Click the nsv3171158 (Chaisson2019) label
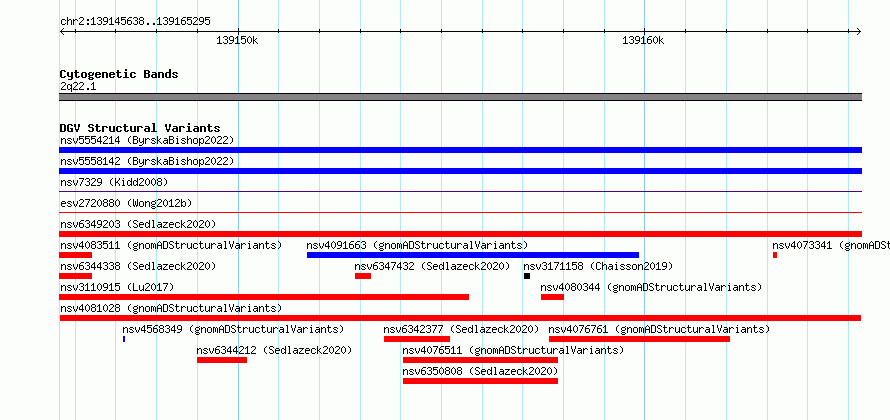 598,266
